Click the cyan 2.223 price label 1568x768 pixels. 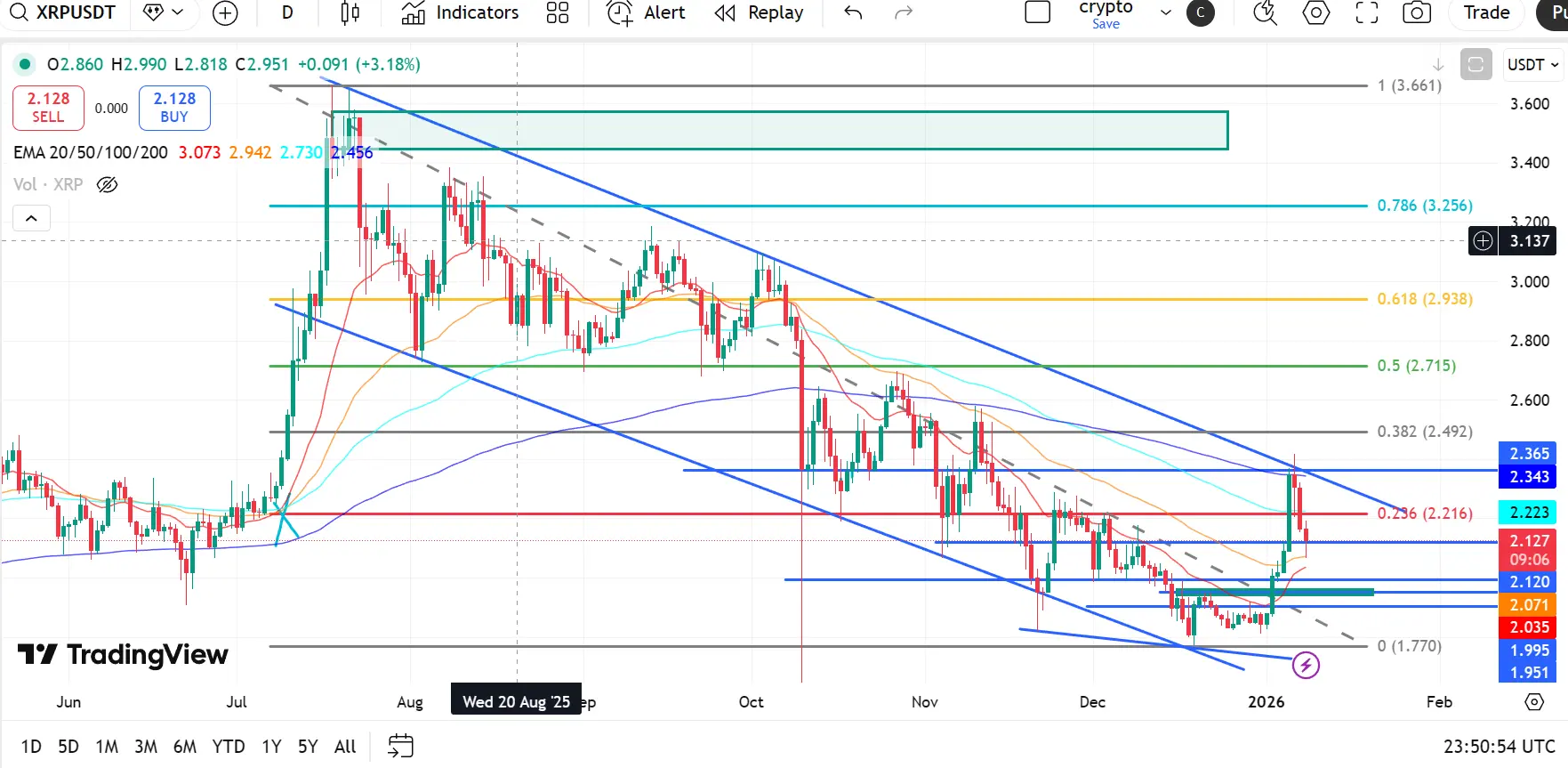tap(1530, 513)
